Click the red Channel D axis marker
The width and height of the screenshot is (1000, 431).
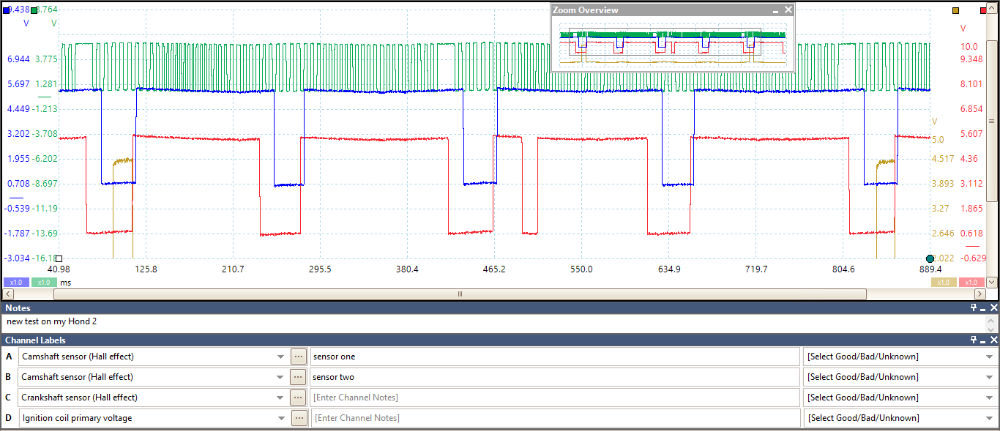click(x=986, y=9)
